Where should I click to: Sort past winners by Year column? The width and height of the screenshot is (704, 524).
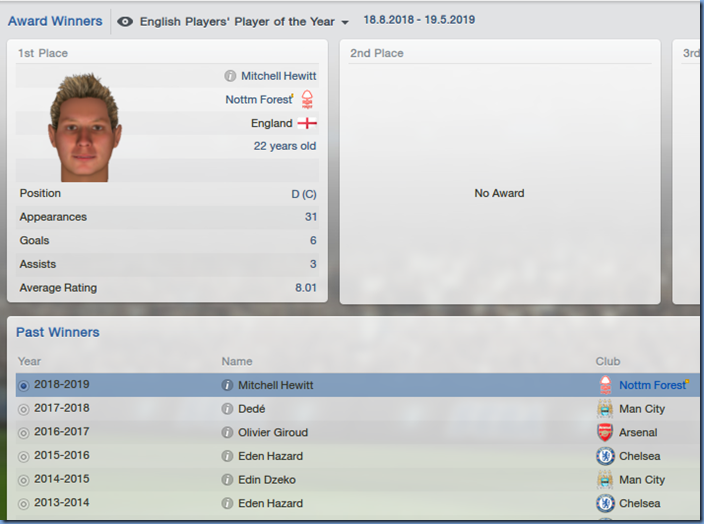[x=29, y=361]
